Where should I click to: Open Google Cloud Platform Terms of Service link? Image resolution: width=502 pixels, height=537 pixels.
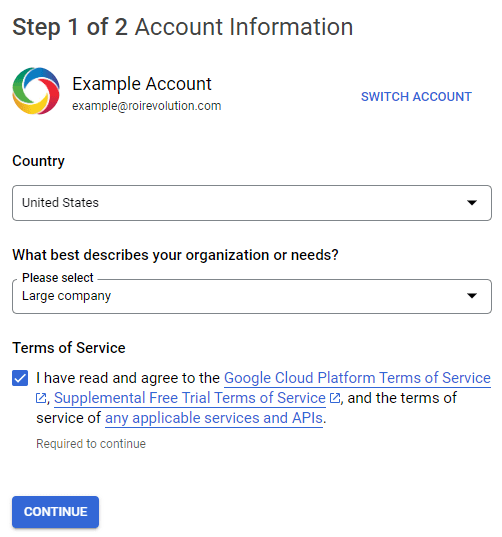click(x=357, y=378)
